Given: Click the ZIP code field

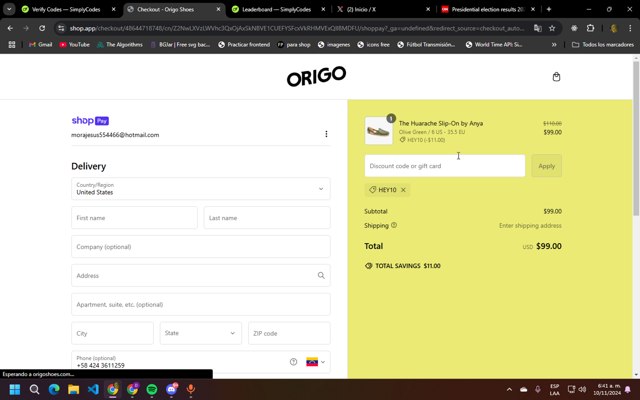Looking at the screenshot, I should tap(289, 333).
